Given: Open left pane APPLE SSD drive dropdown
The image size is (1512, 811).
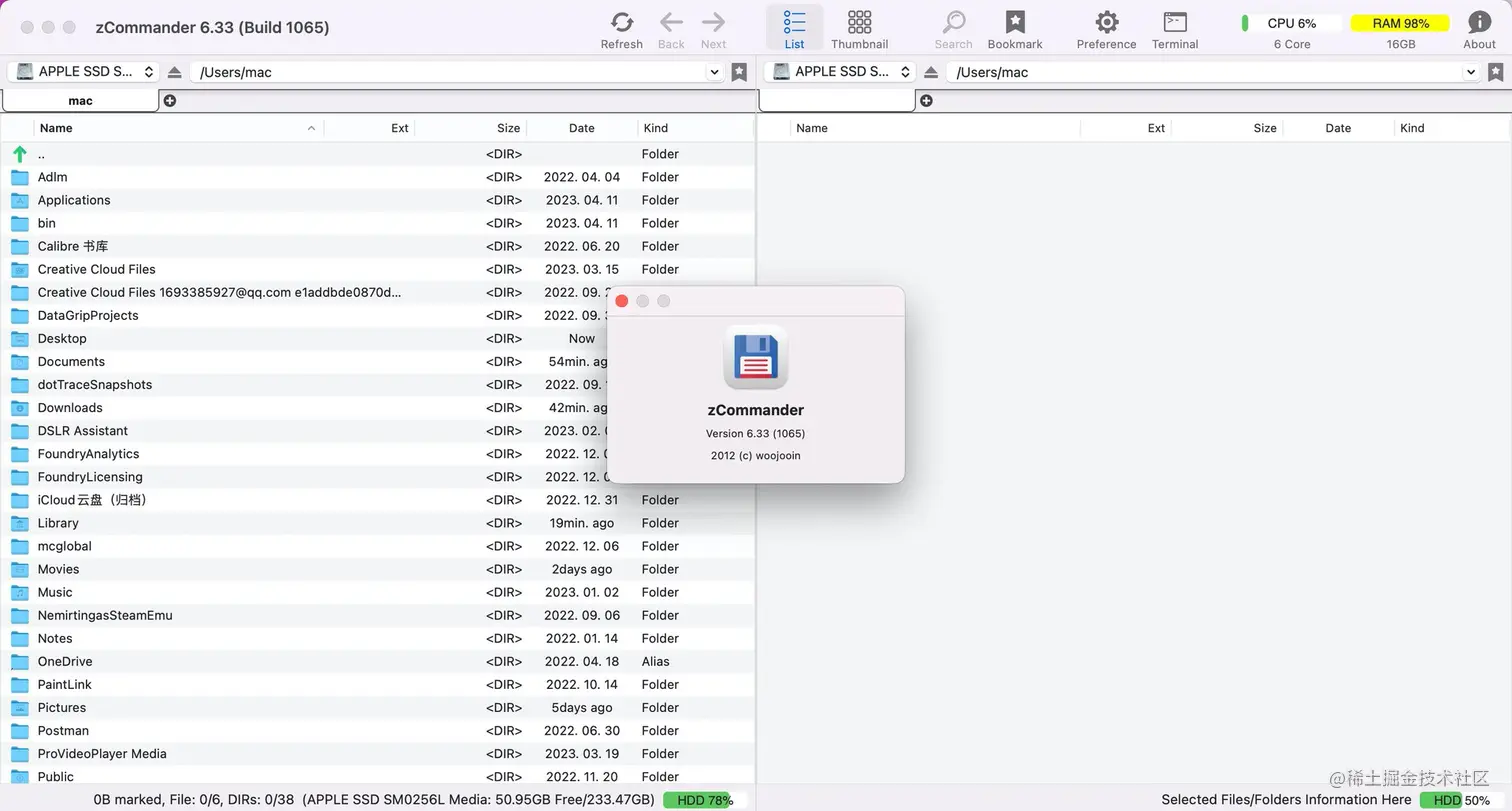Looking at the screenshot, I should 83,72.
